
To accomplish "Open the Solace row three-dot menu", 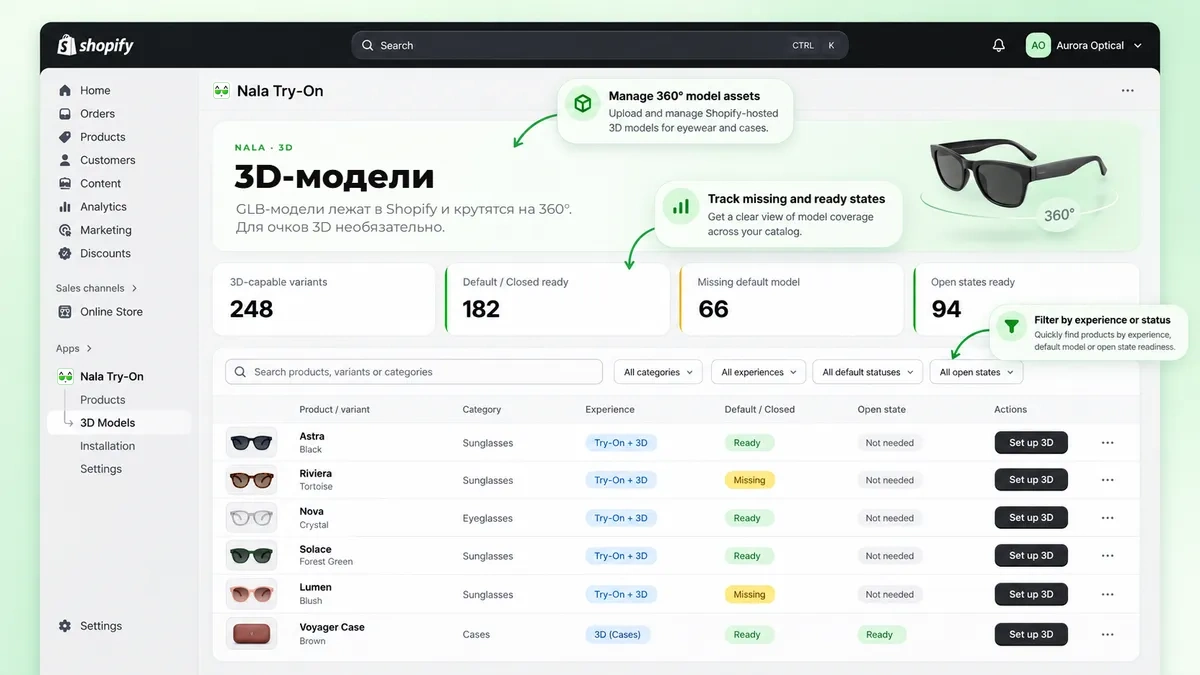I will (x=1107, y=556).
